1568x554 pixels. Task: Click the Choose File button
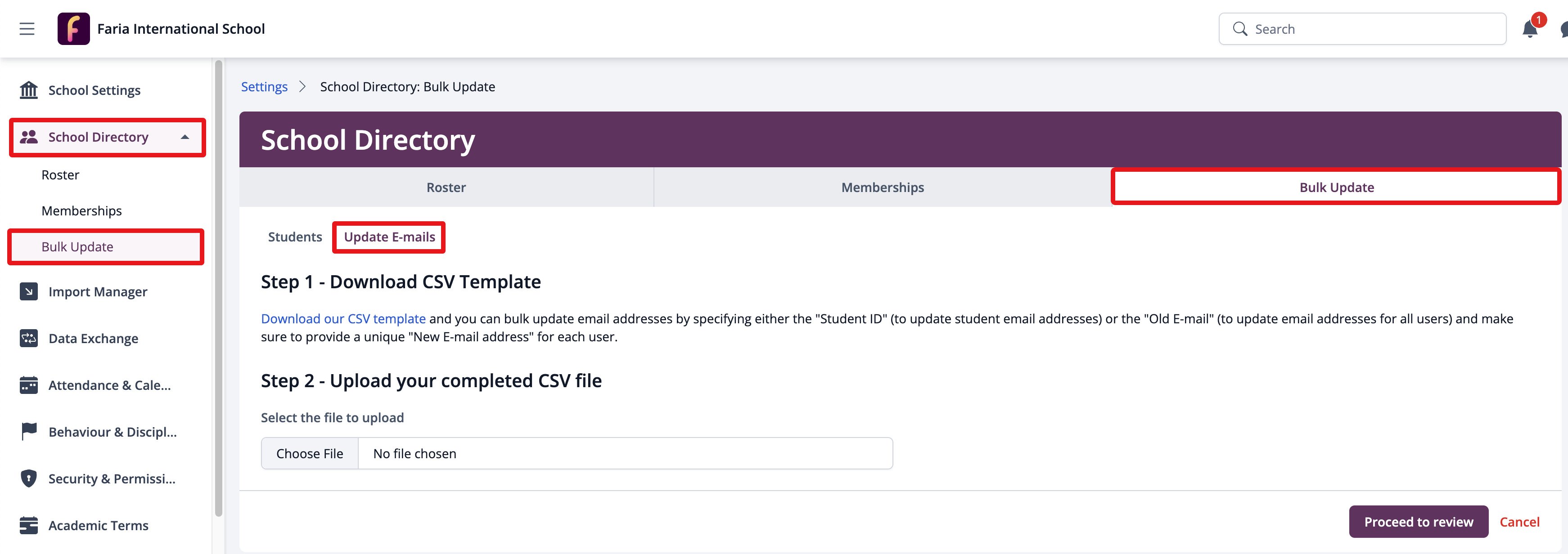309,454
